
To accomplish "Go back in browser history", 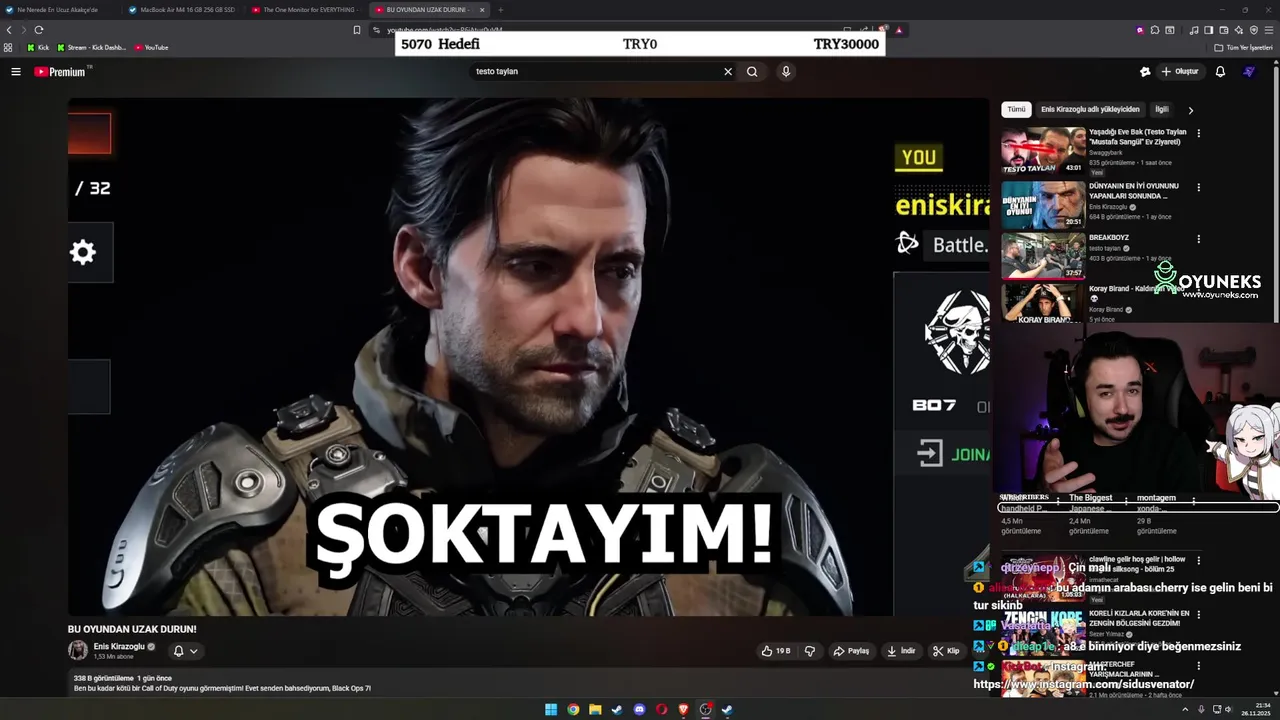I will (x=9, y=30).
